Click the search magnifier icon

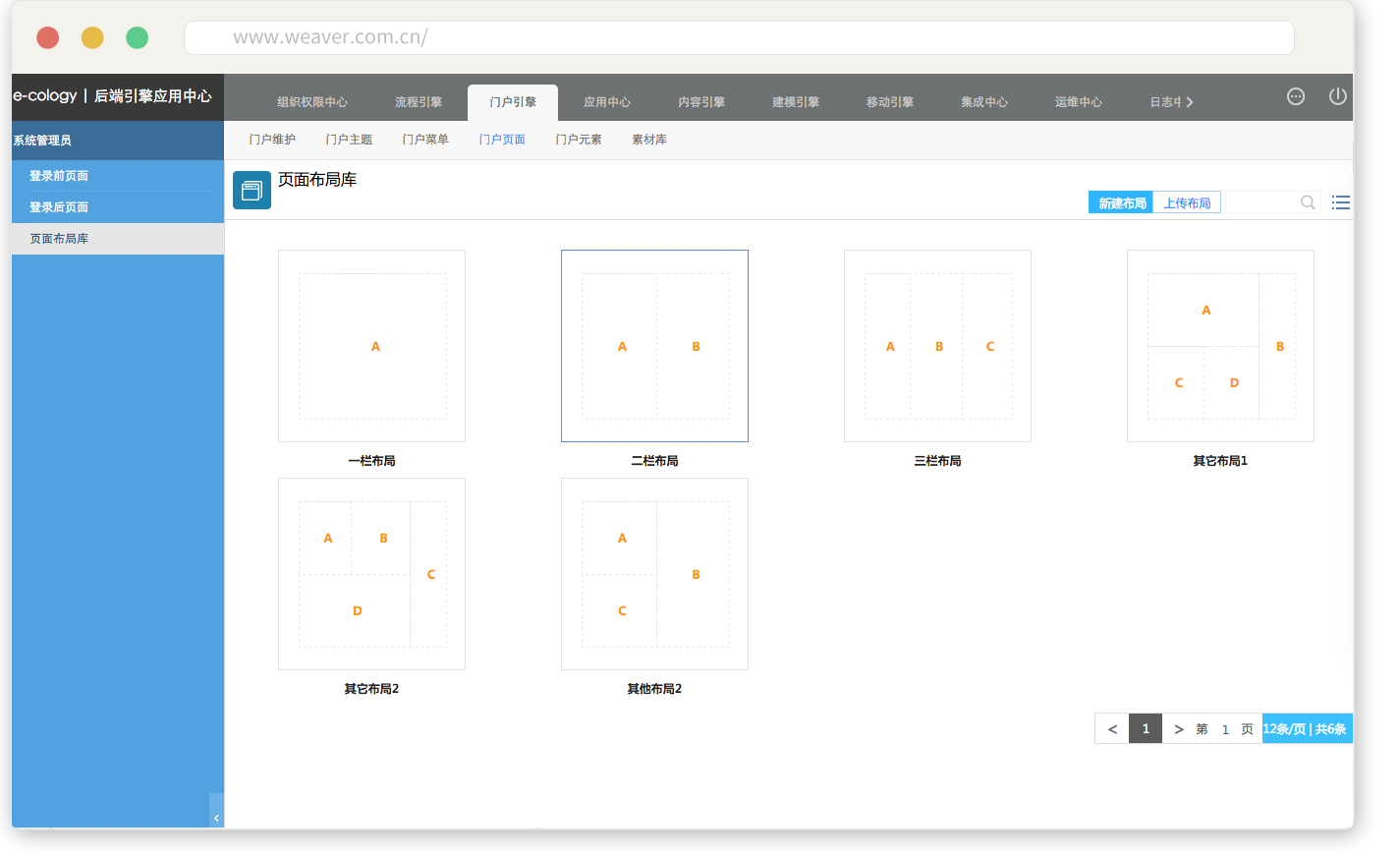[1308, 202]
